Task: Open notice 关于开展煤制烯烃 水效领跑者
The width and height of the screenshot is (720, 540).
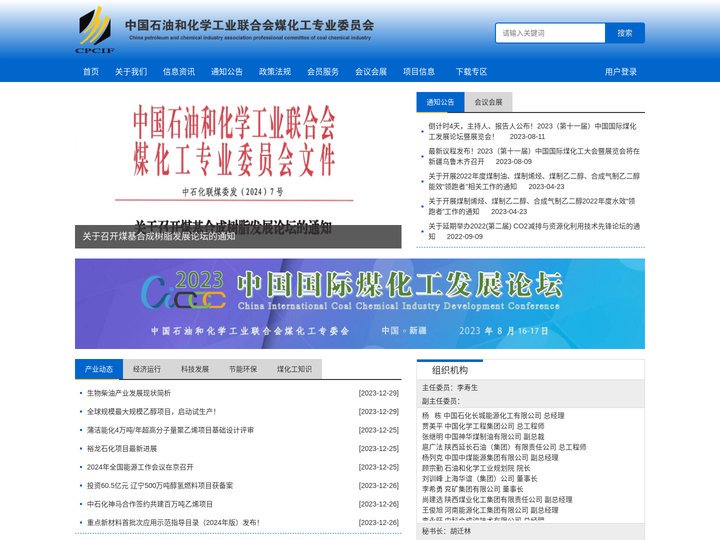Action: click(x=532, y=206)
